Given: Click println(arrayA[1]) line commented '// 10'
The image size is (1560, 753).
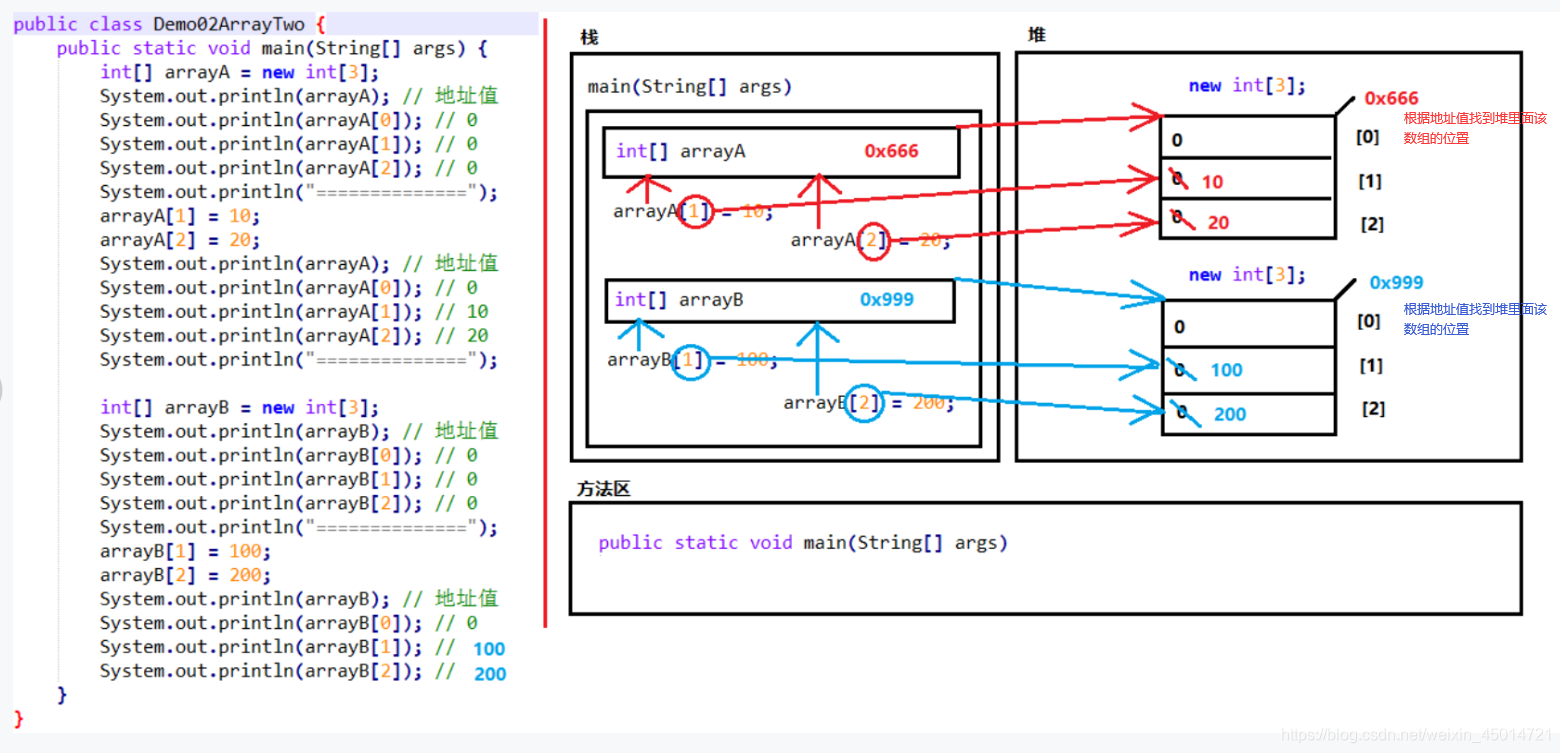Looking at the screenshot, I should (x=294, y=311).
